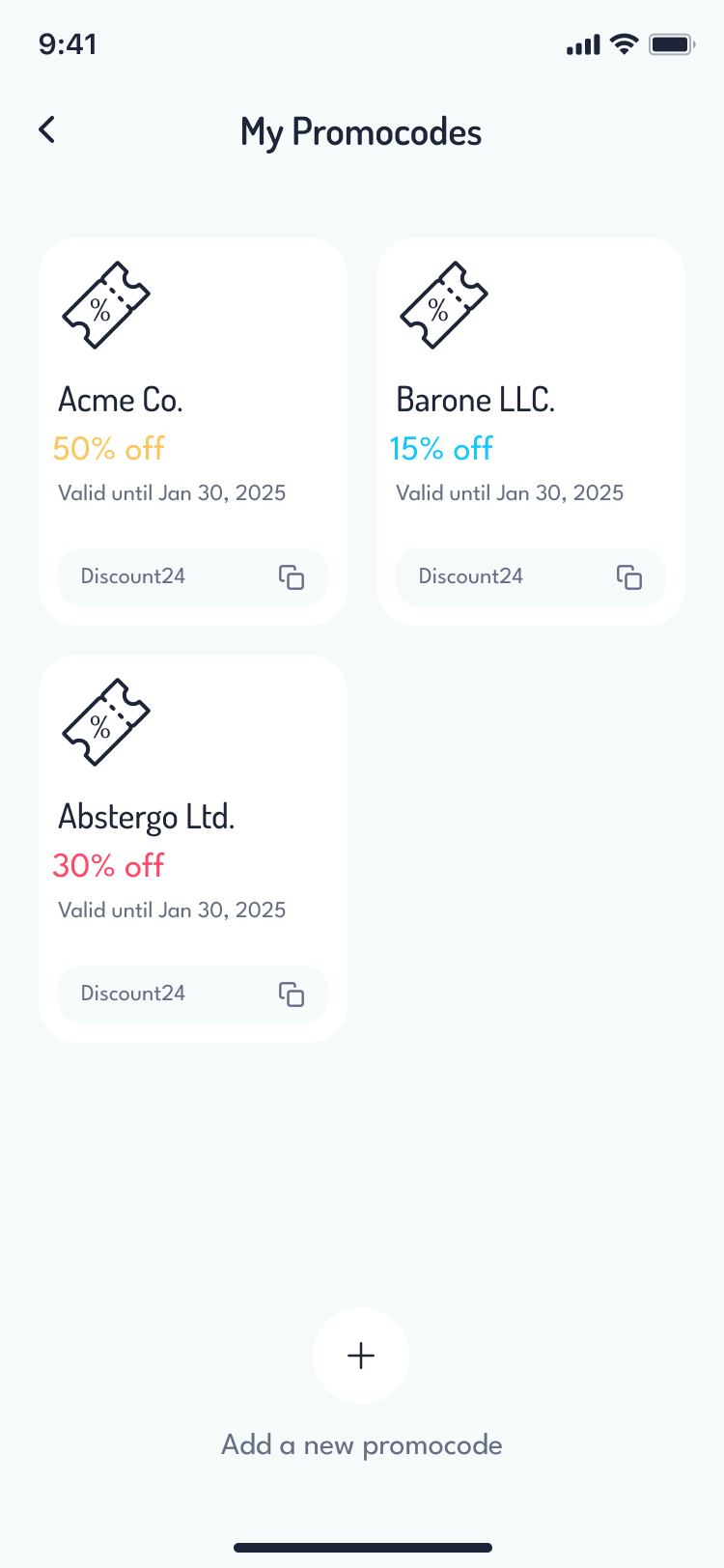Open the Barone LLC. card title
Screen dimensions: 724x1568
(476, 400)
